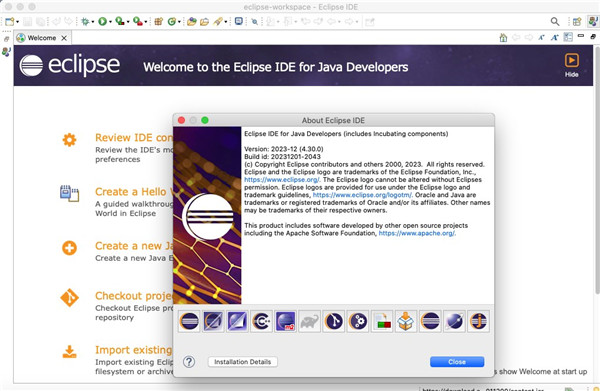Click the red-green document feature icon
600x391 pixels.
coord(382,321)
